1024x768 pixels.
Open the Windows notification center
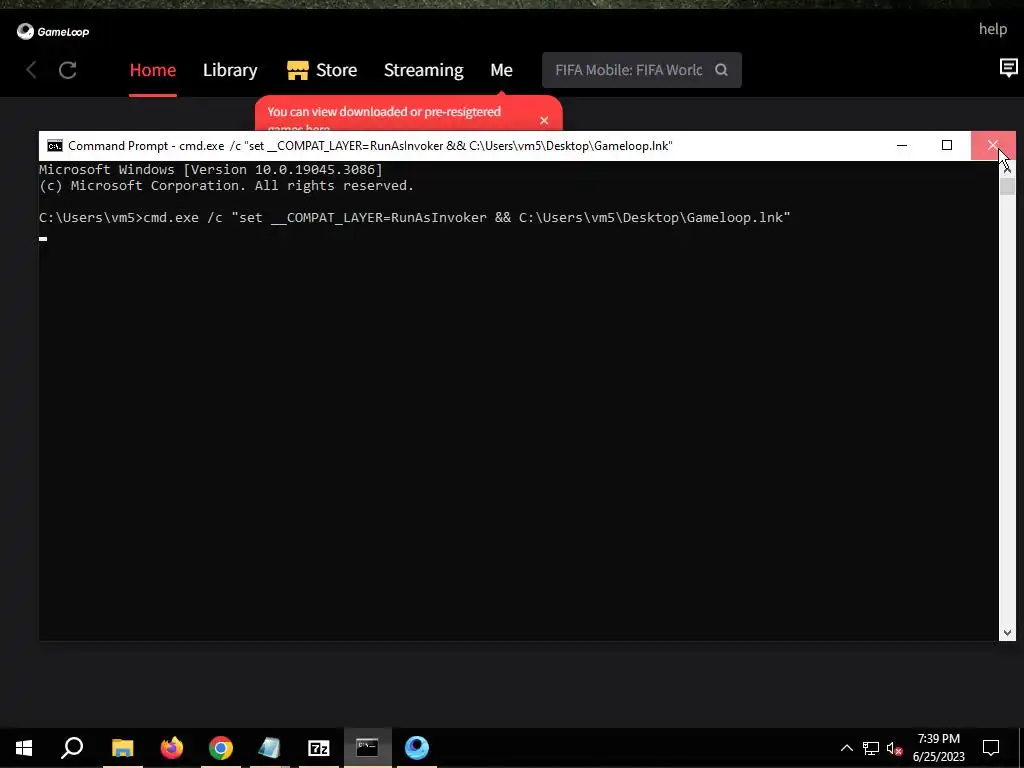(991, 748)
